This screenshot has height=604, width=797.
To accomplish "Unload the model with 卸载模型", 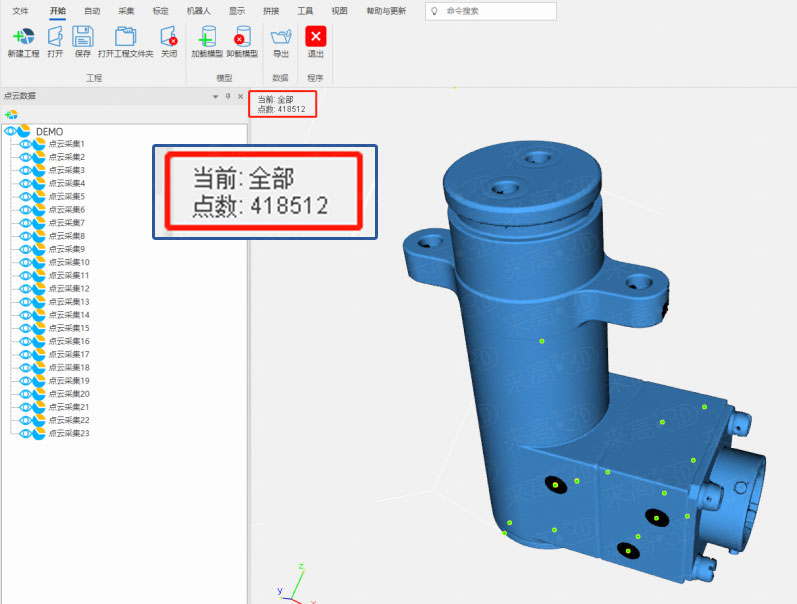I will point(241,38).
